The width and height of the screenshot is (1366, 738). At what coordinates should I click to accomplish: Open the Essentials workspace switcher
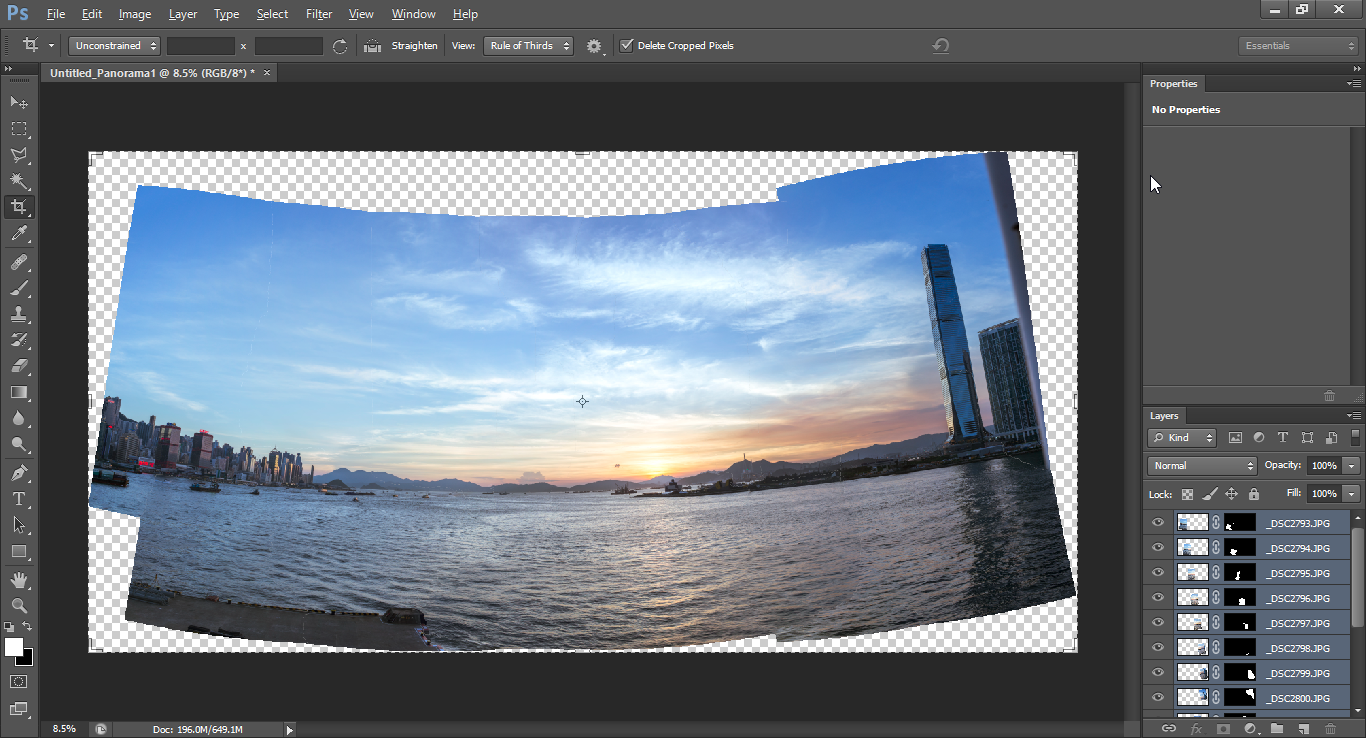(1297, 46)
